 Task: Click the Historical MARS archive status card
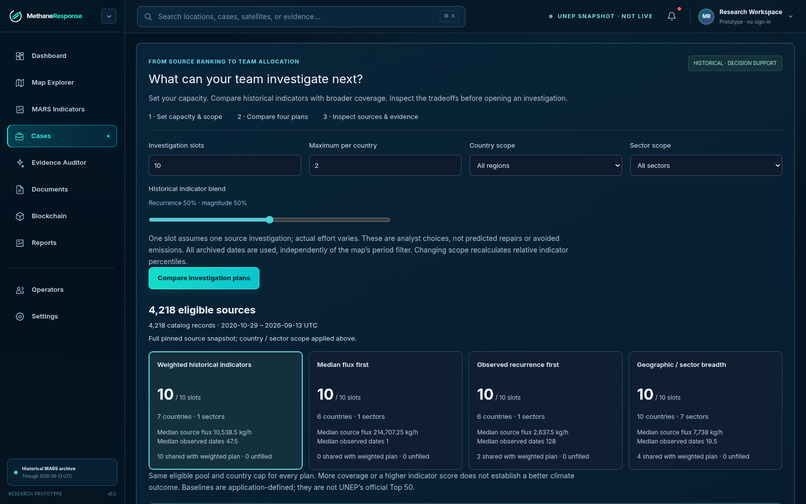pos(62,472)
